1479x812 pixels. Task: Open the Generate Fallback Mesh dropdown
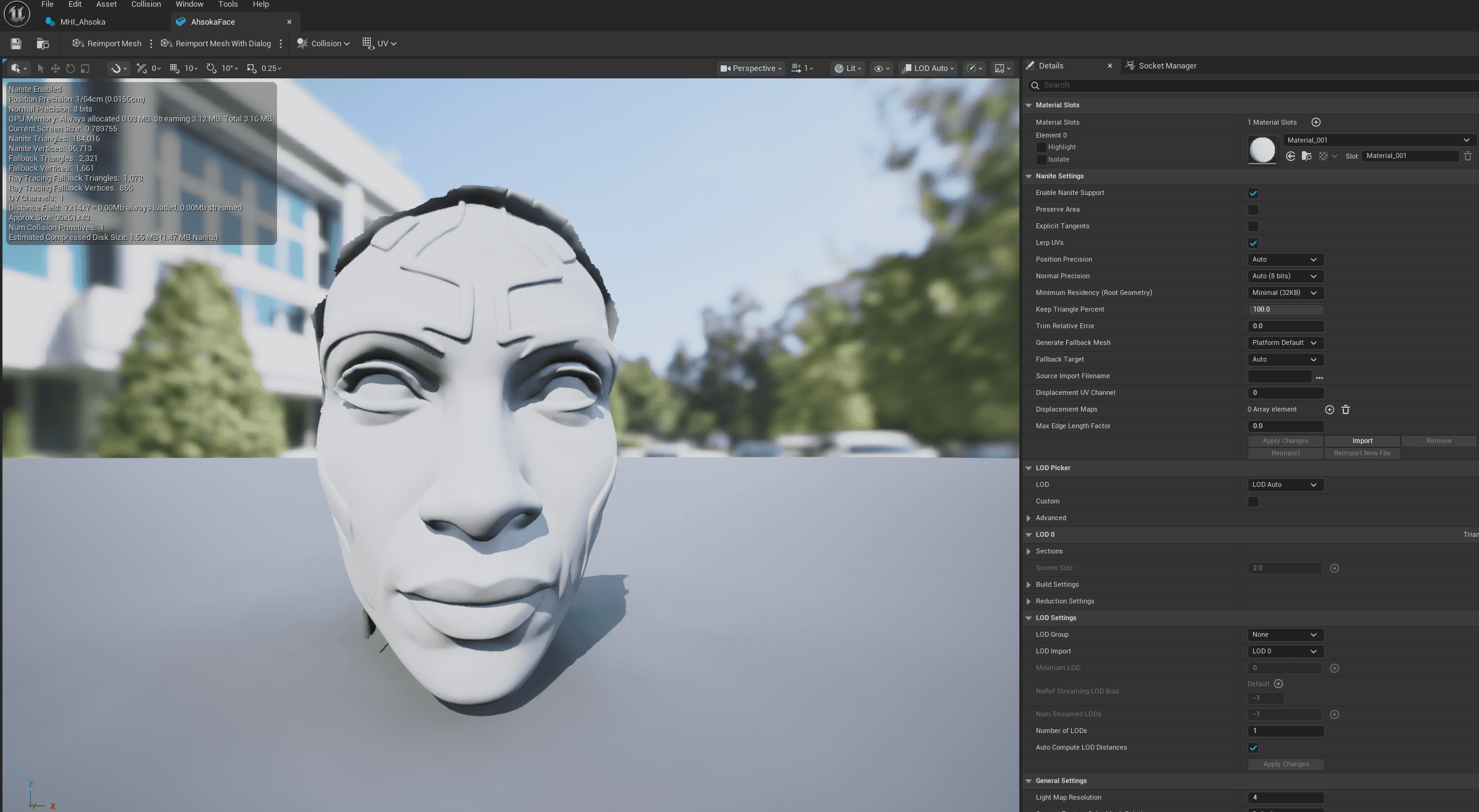tap(1285, 343)
